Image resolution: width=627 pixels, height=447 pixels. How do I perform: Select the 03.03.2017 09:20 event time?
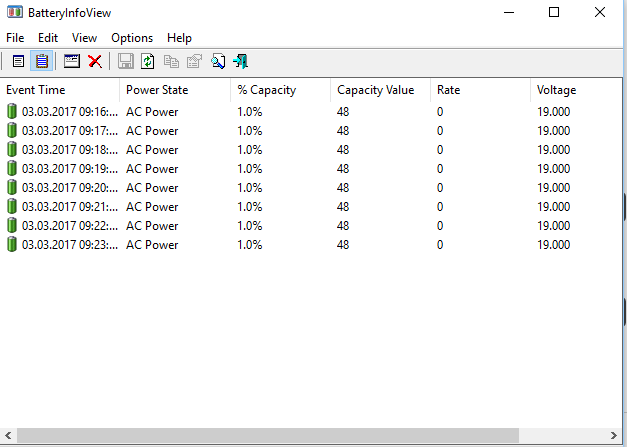(70, 188)
